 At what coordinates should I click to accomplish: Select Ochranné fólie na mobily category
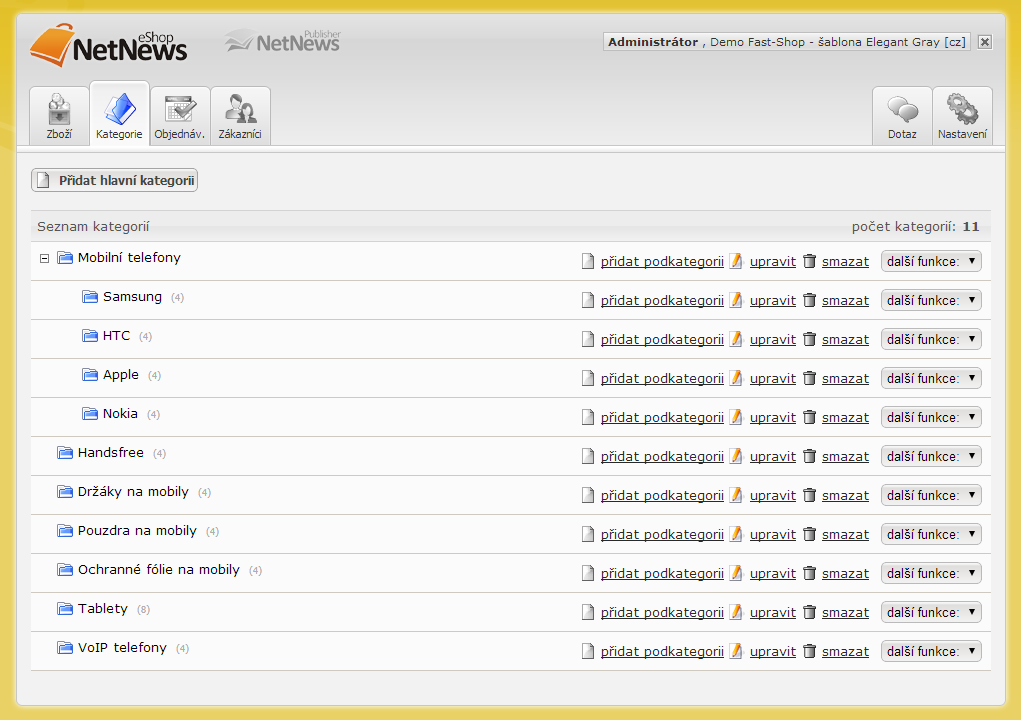point(159,570)
